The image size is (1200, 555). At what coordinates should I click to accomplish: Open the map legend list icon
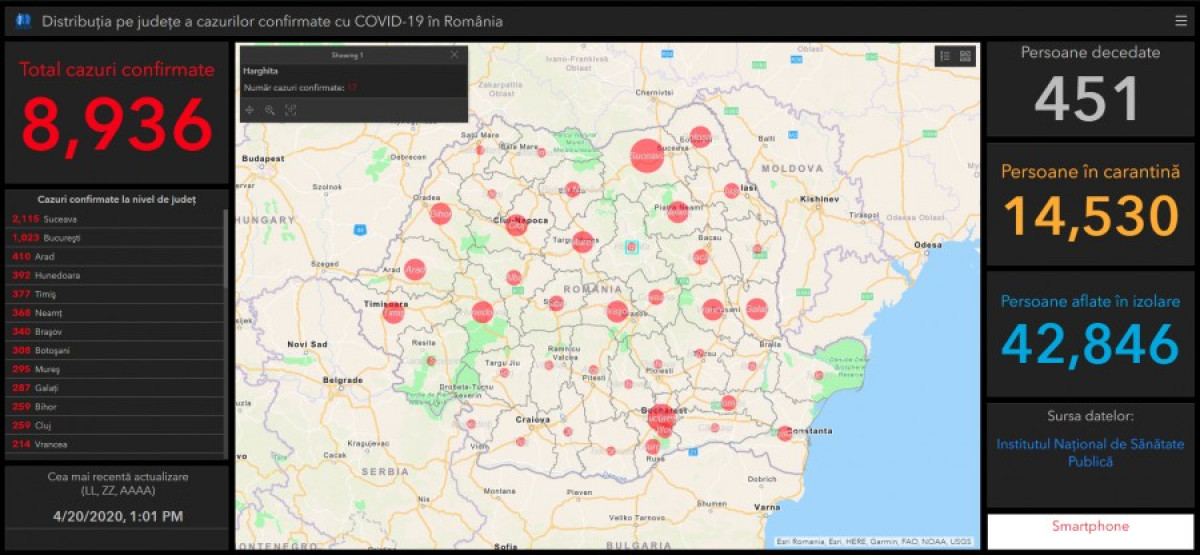(x=944, y=57)
